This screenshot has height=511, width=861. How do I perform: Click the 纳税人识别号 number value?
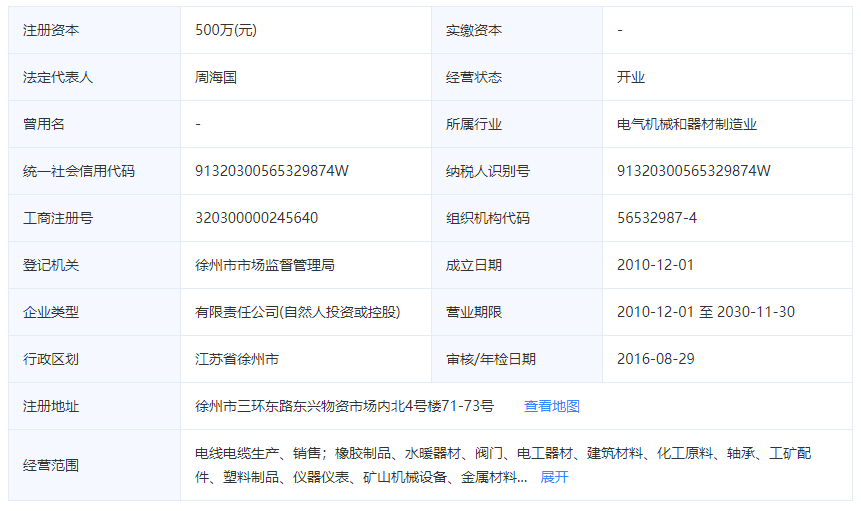[694, 171]
